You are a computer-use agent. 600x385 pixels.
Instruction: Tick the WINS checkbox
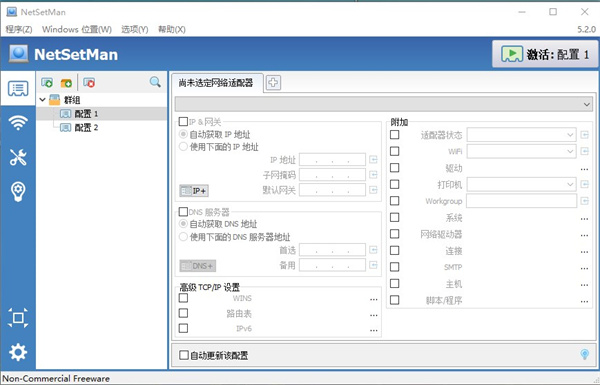pyautogui.click(x=183, y=298)
